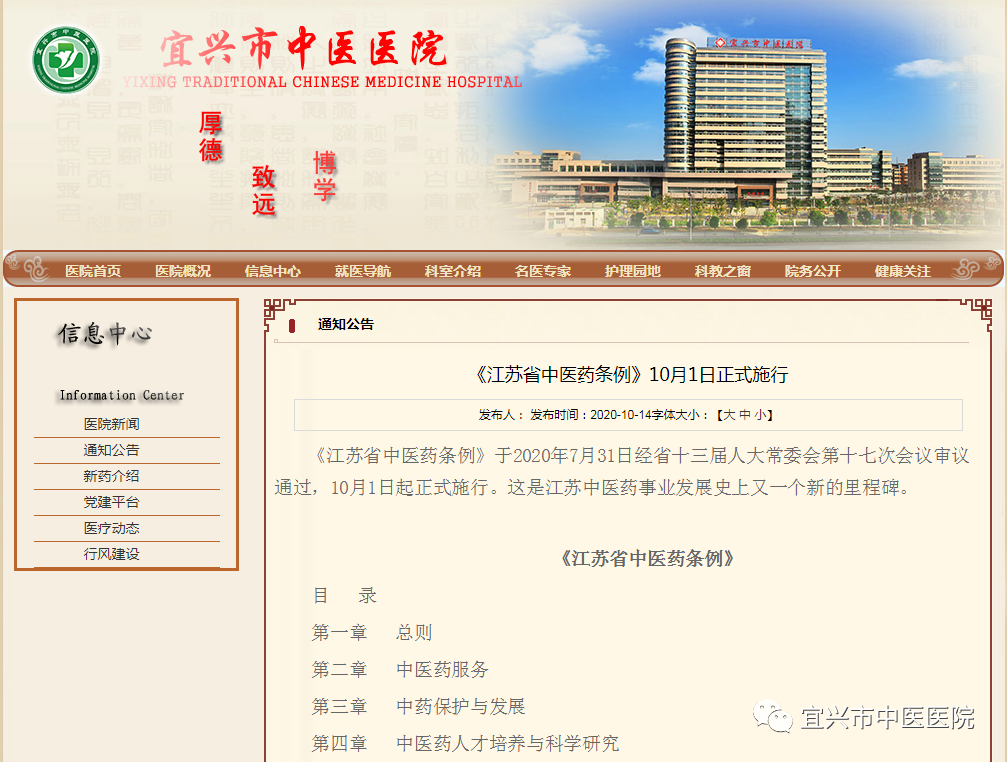Click the 第二章 中医药服务 contents line

400,670
